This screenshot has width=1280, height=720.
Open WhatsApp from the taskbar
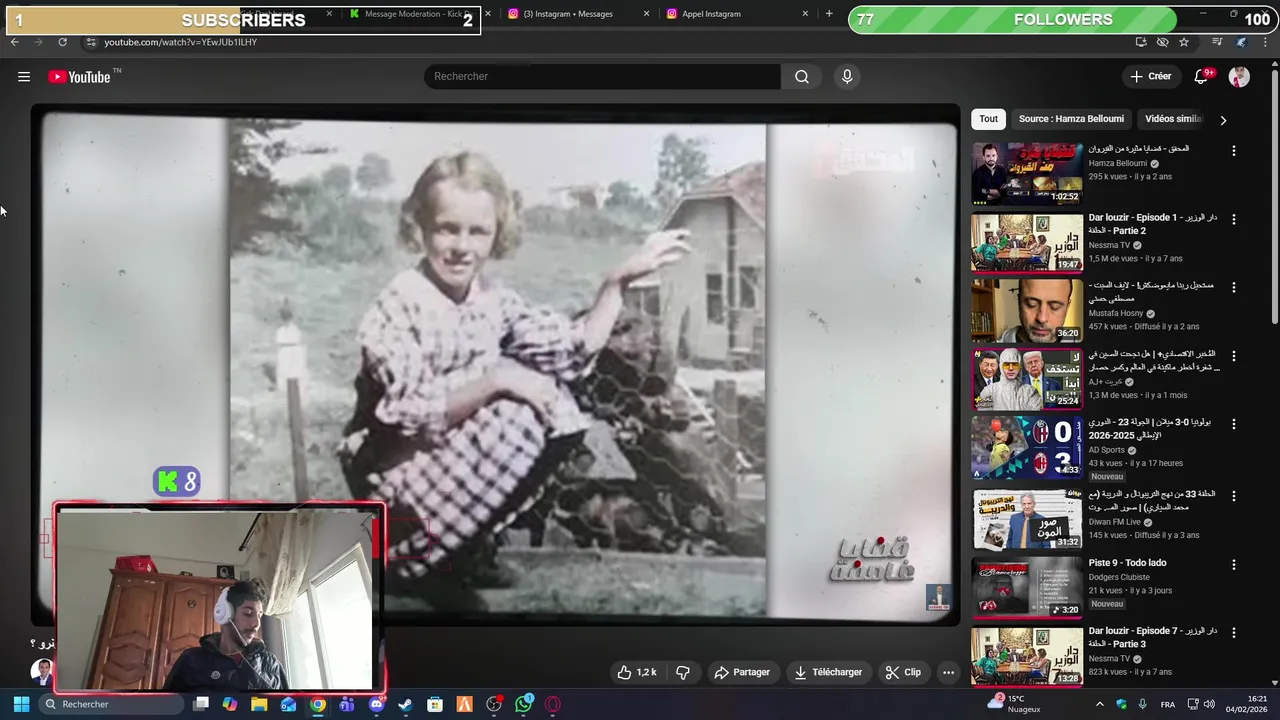pyautogui.click(x=524, y=704)
